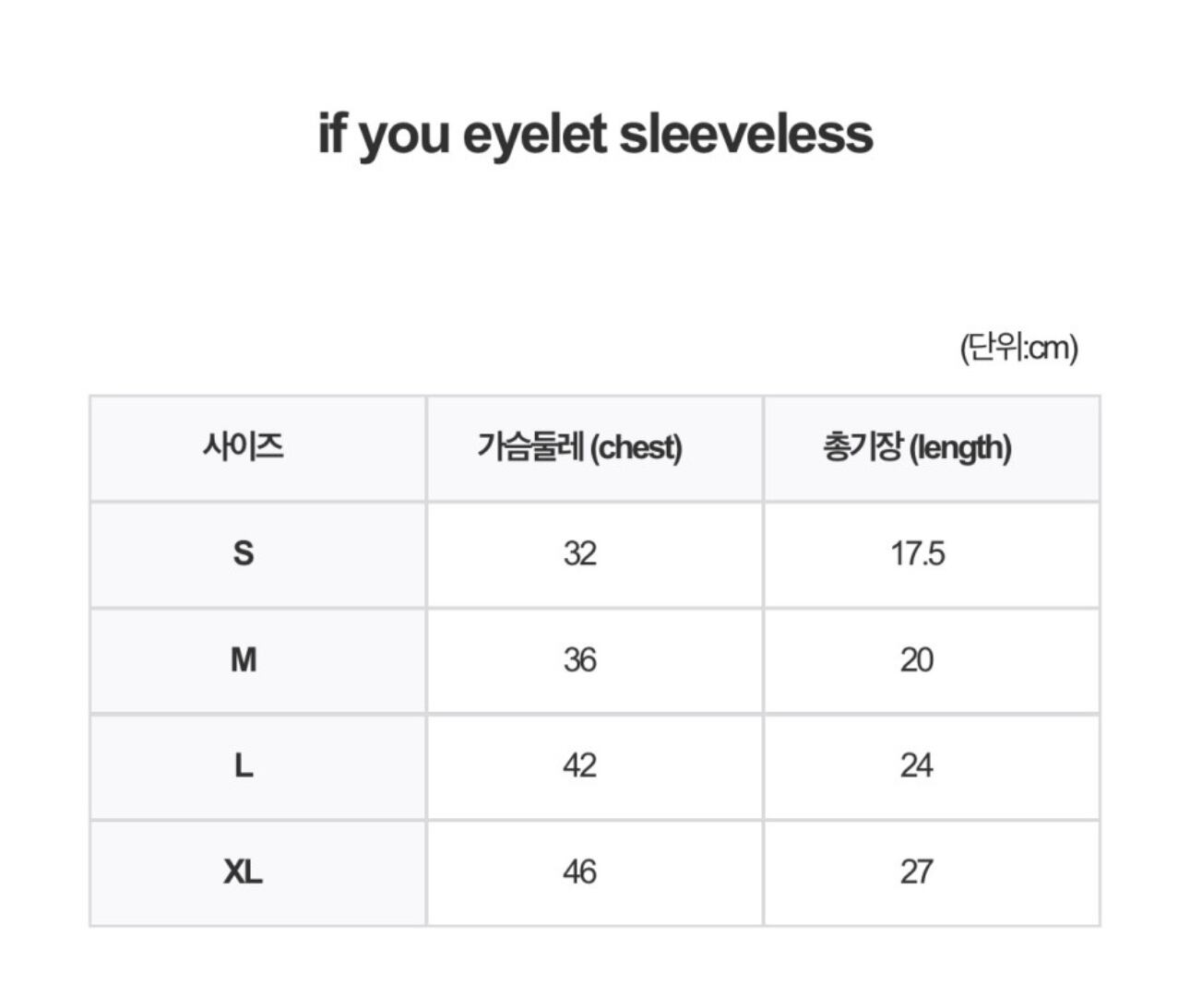Click the word "you" in the heading
Image resolution: width=1190 pixels, height=1008 pixels.
pos(404,136)
